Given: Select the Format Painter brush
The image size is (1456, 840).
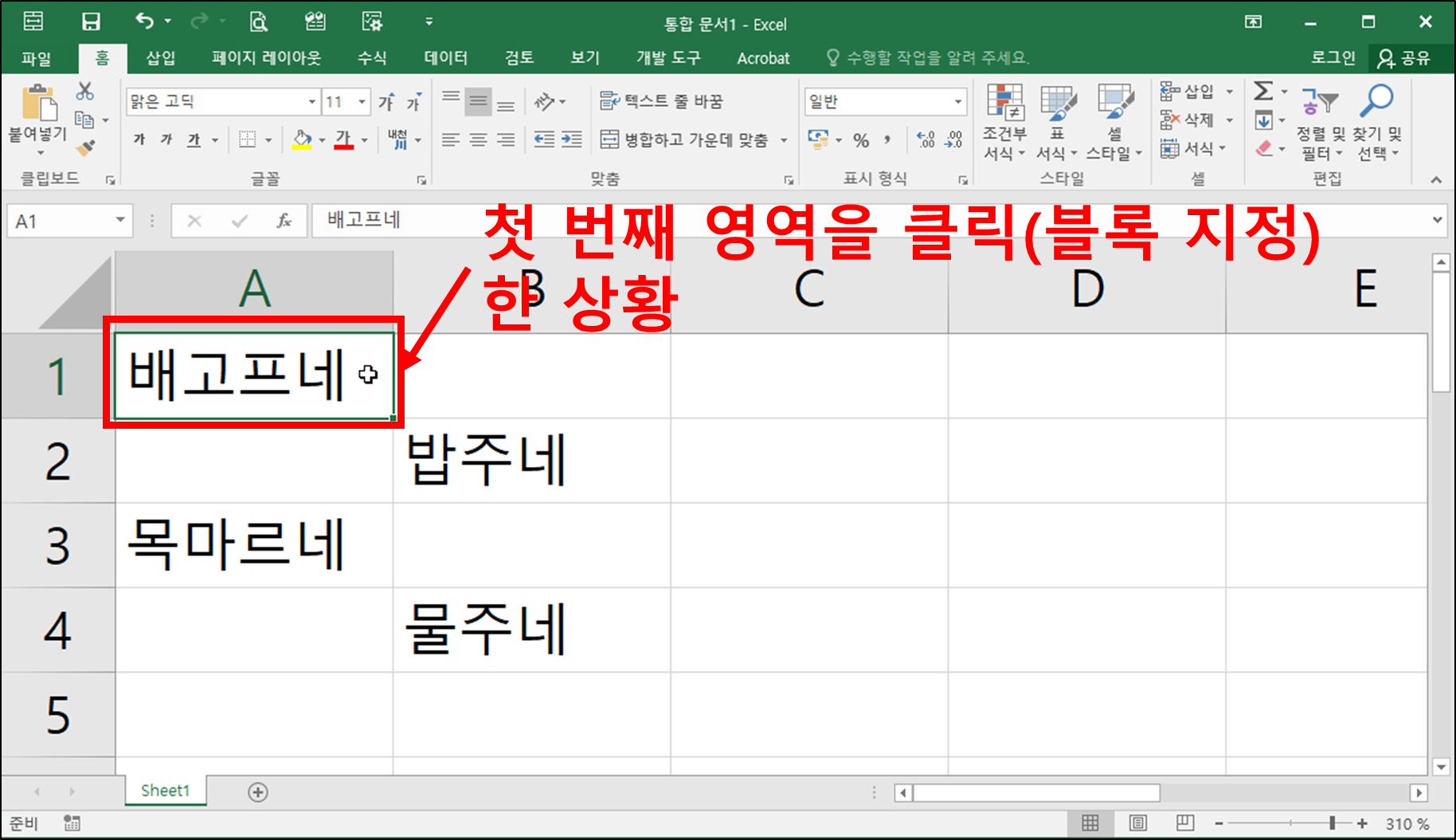Looking at the screenshot, I should pyautogui.click(x=85, y=148).
